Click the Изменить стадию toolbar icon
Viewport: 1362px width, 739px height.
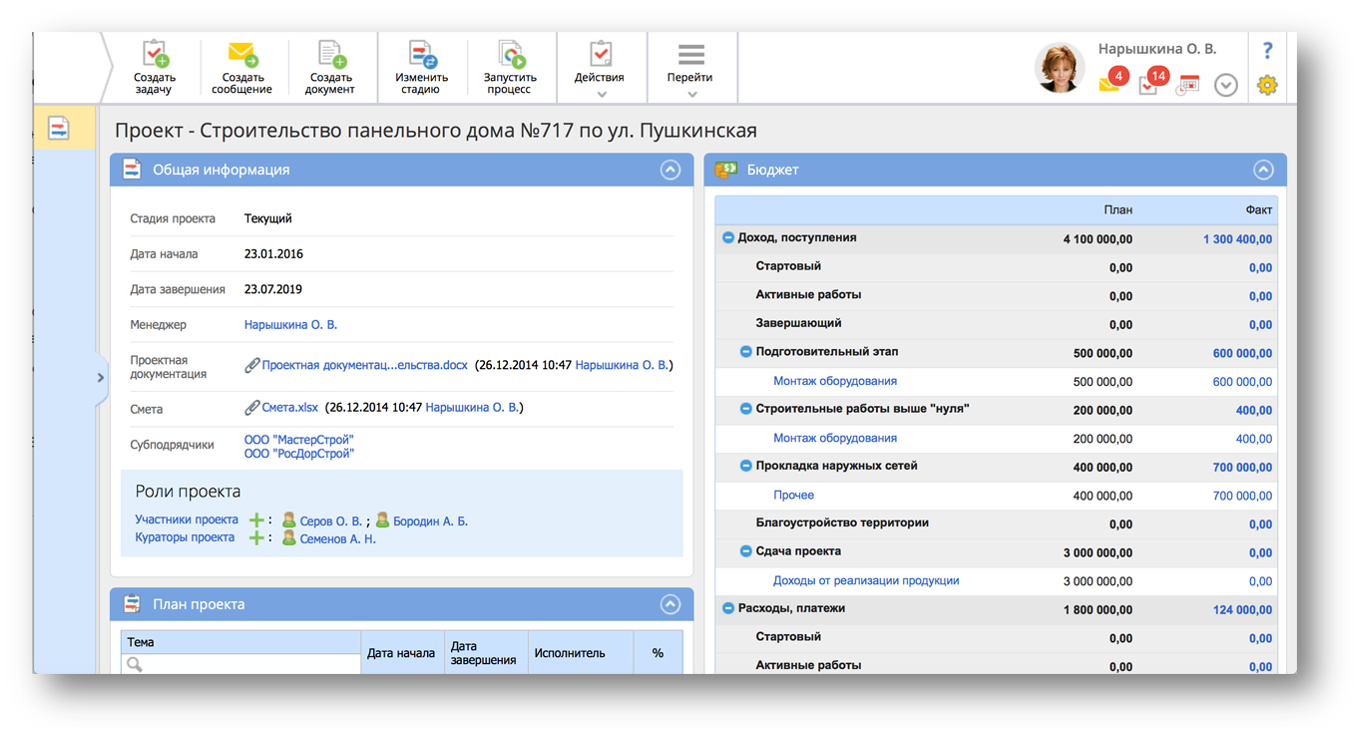pyautogui.click(x=422, y=54)
